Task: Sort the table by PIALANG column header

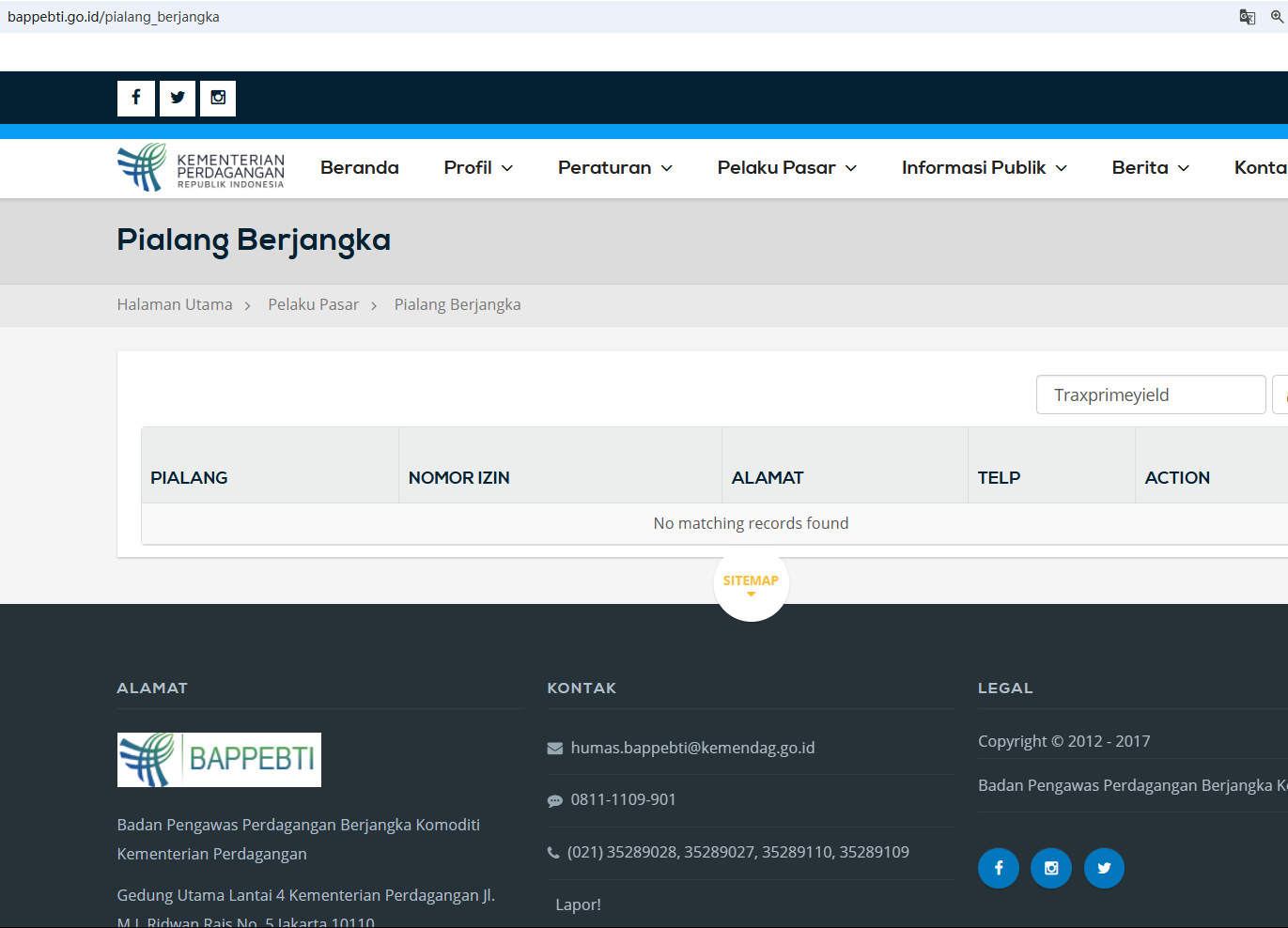Action: click(189, 477)
